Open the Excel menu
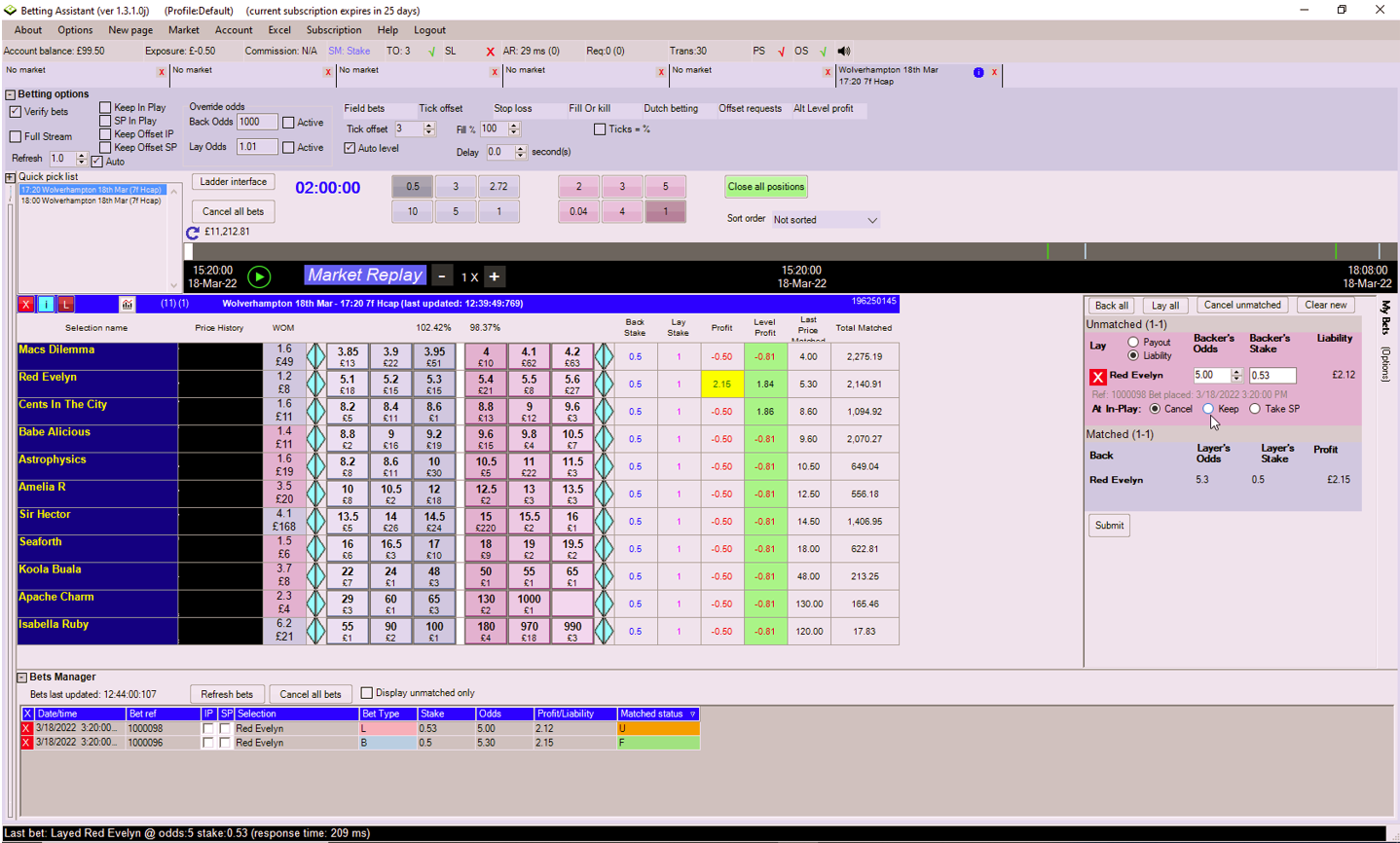Image resolution: width=1400 pixels, height=843 pixels. tap(279, 30)
